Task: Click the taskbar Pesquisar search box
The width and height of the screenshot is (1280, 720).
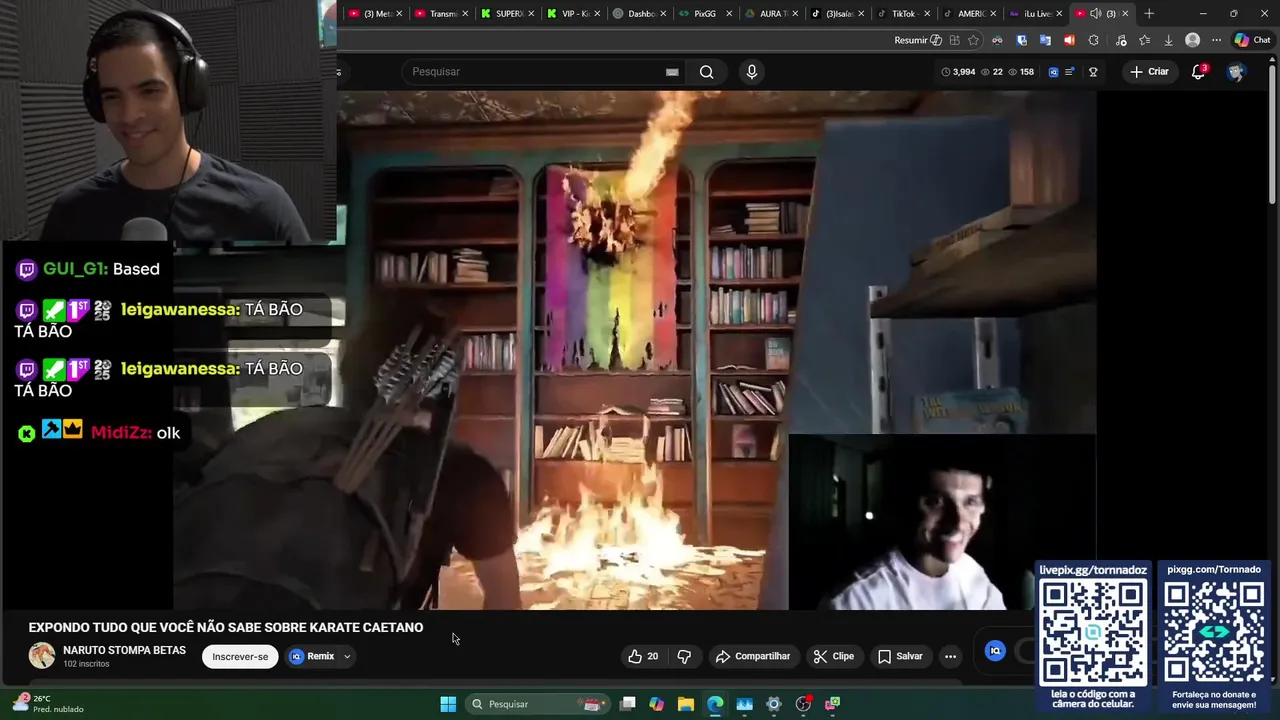Action: (x=537, y=704)
